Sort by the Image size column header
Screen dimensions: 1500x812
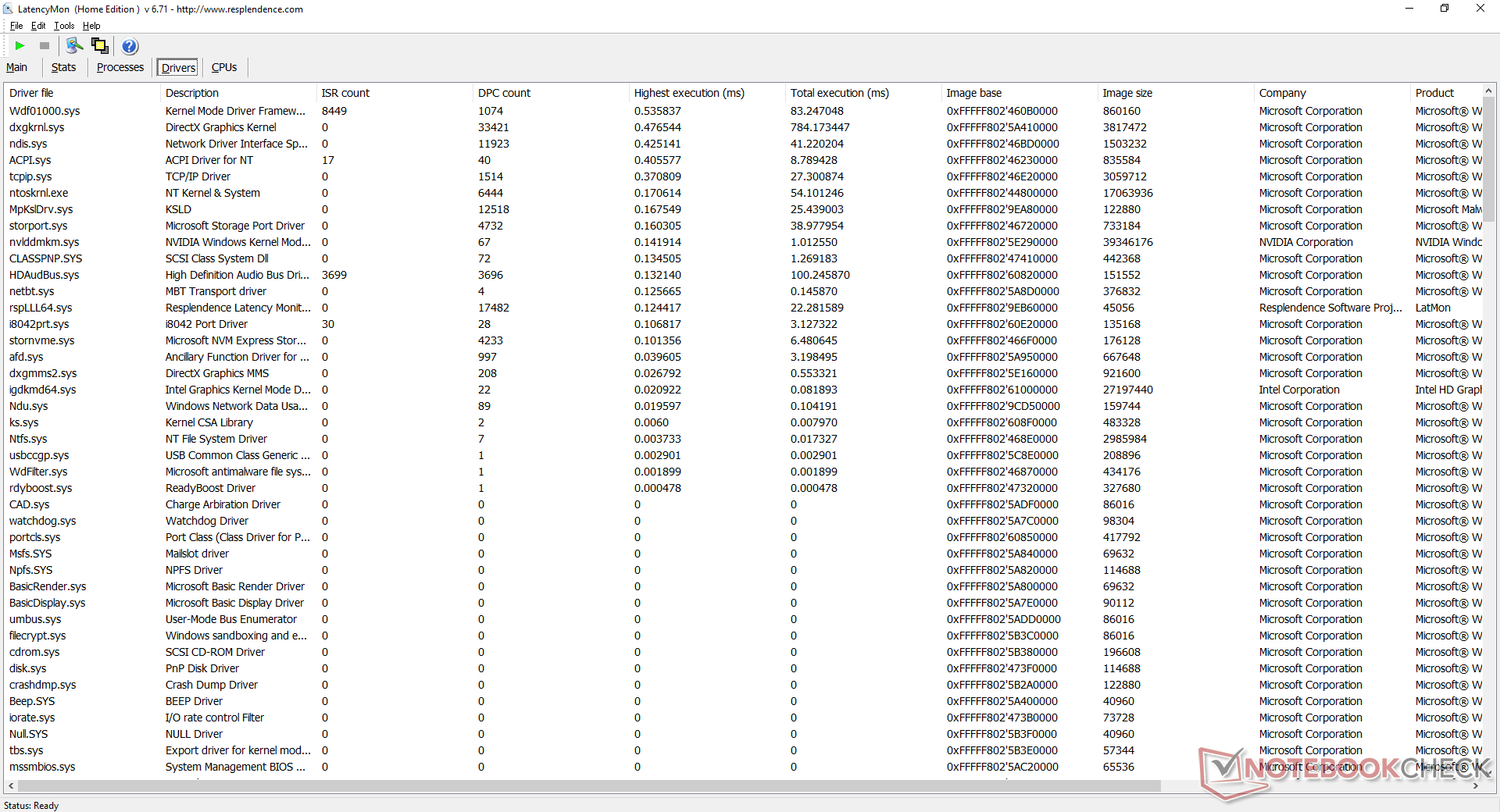point(1176,93)
